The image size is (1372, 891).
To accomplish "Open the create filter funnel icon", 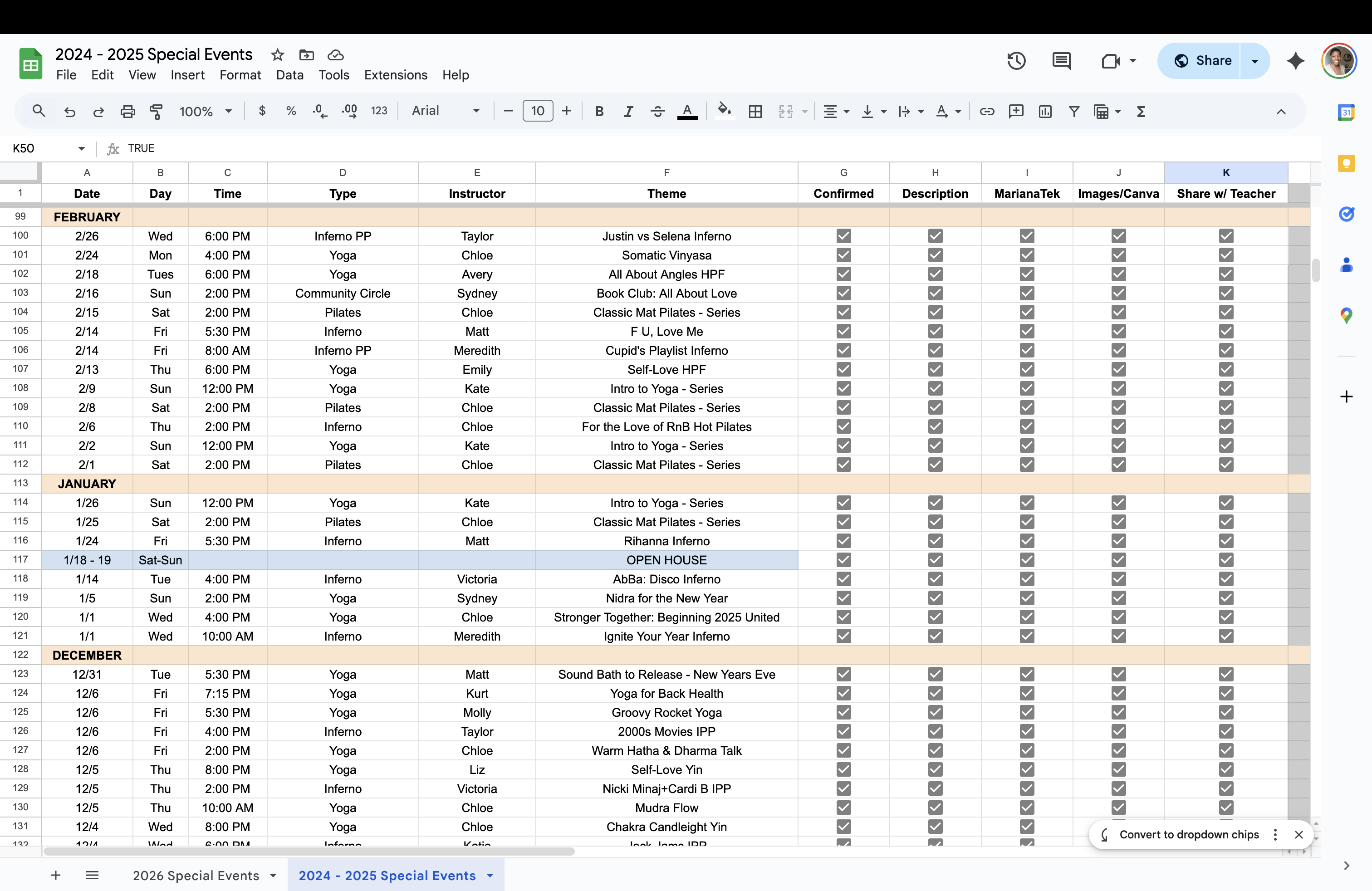I will [1073, 111].
